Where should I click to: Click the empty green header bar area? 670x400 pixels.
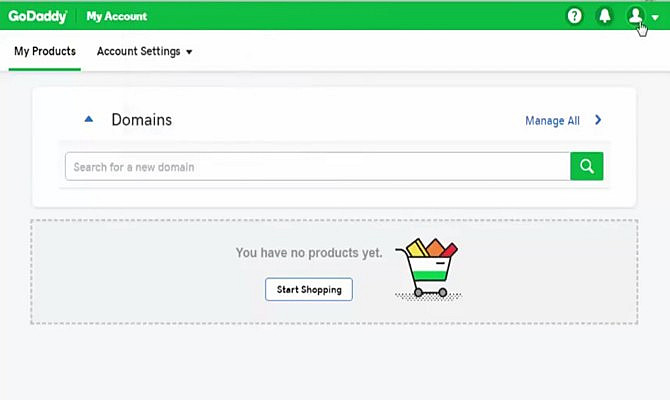350,16
